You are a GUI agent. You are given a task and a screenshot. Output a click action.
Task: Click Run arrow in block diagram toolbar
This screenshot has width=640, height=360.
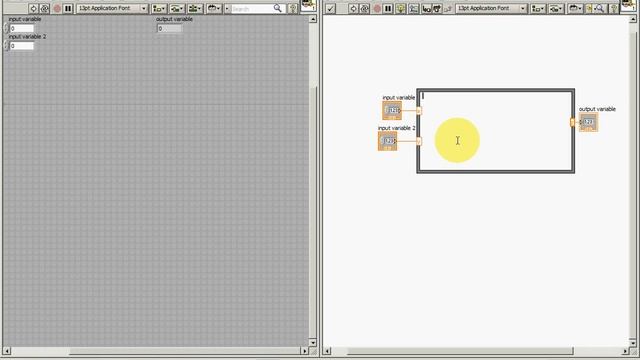[x=353, y=8]
